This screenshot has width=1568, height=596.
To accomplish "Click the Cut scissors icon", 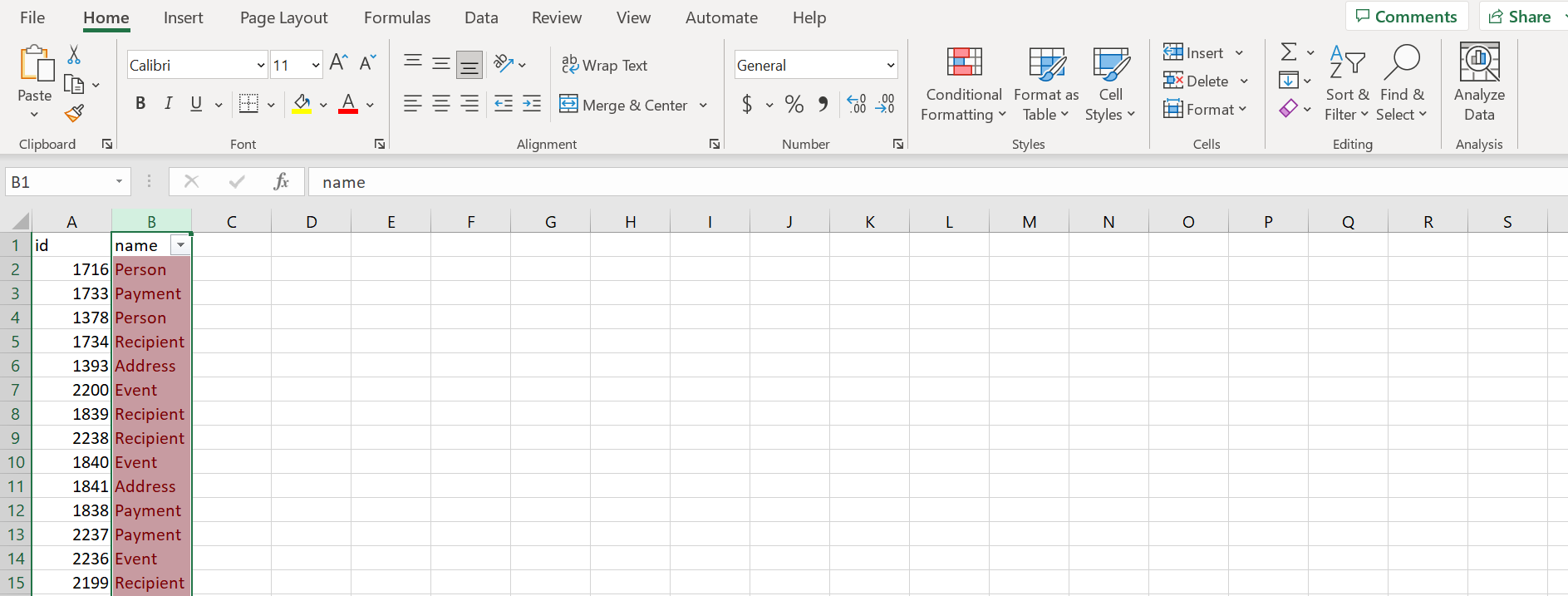I will pos(74,55).
